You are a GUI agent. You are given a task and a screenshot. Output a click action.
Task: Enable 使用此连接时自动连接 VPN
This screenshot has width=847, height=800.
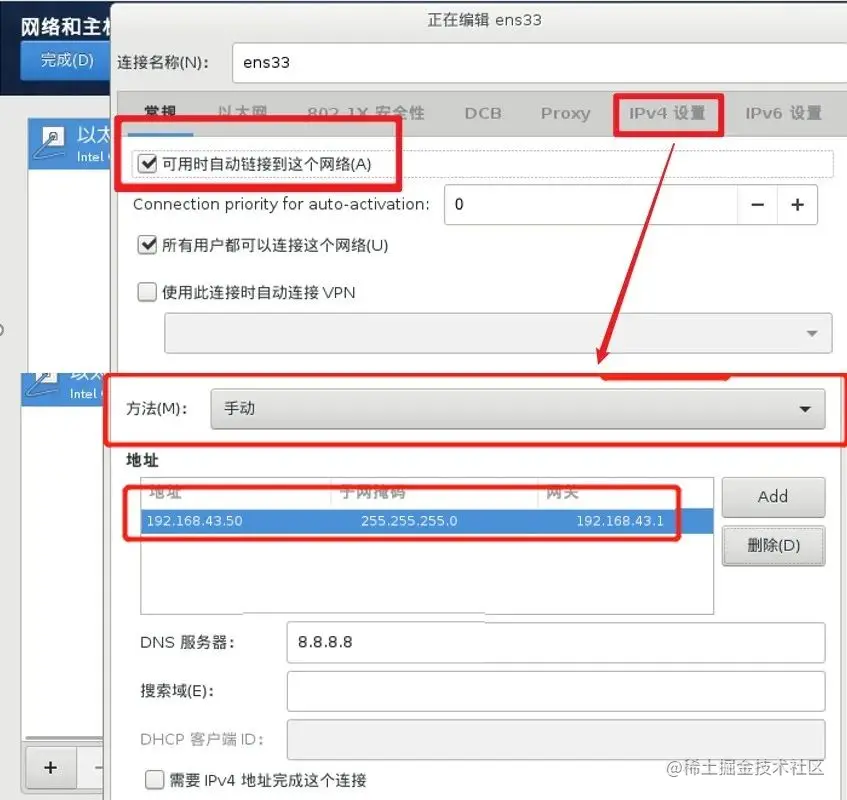click(x=147, y=291)
